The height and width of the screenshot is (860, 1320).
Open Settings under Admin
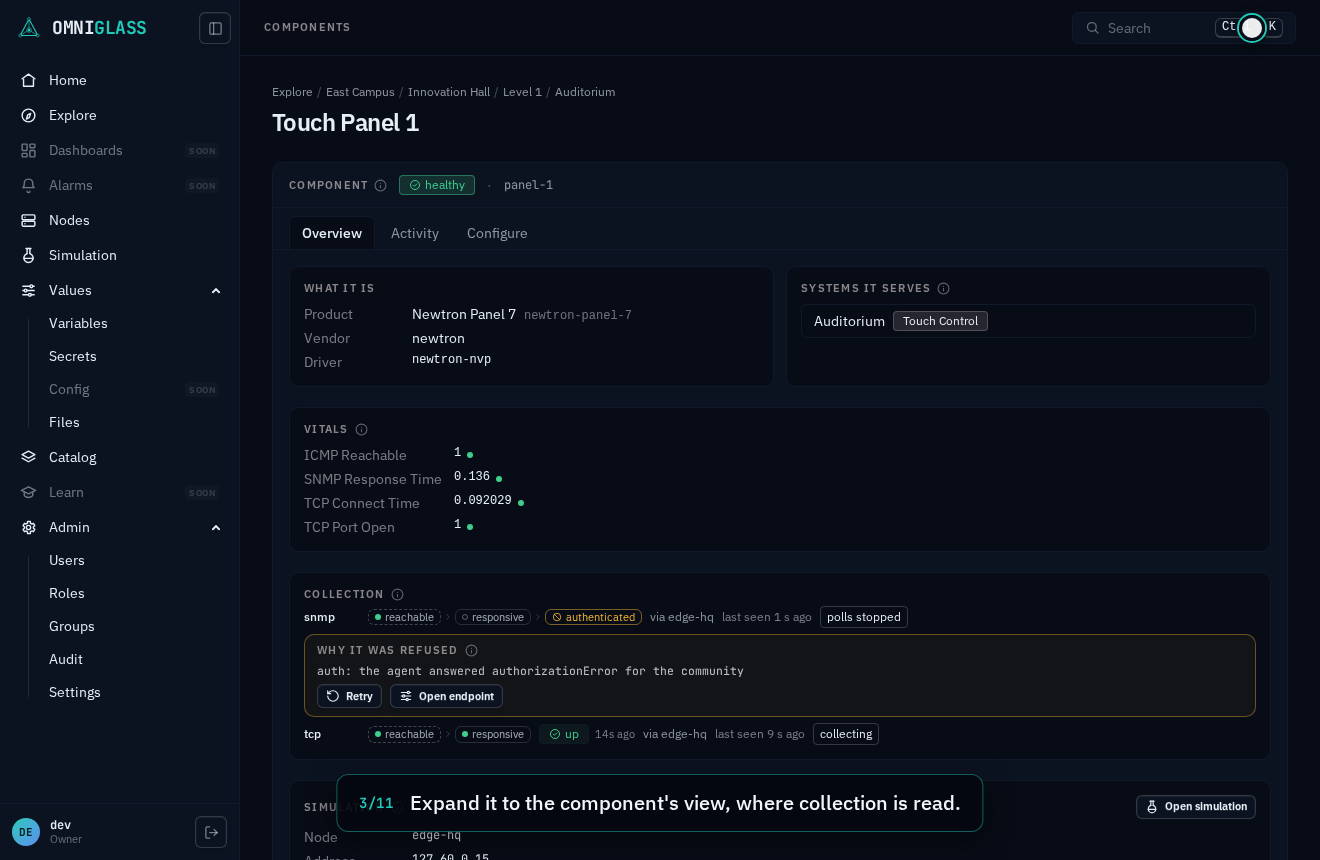pos(75,692)
